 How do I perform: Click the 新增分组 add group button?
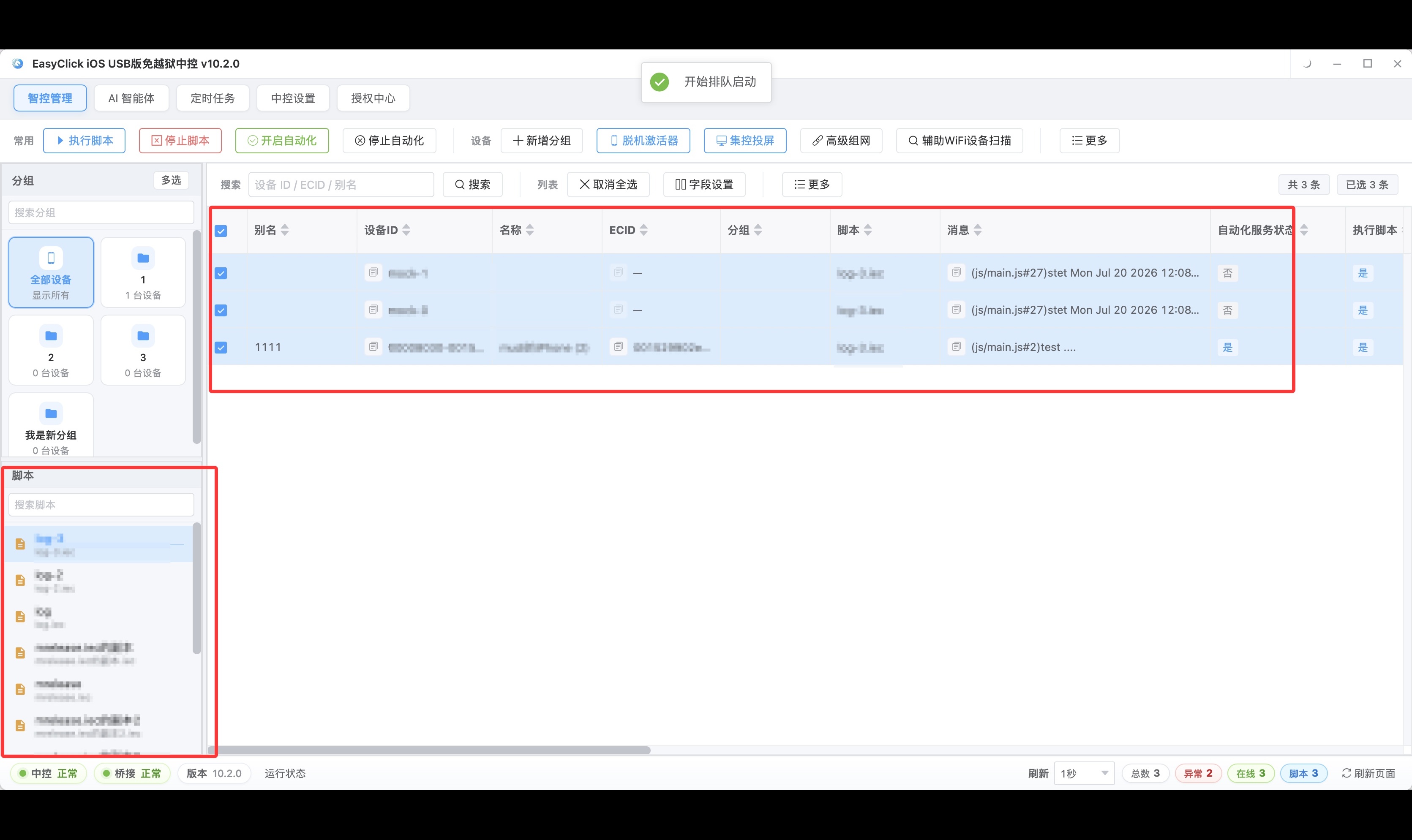tap(542, 140)
